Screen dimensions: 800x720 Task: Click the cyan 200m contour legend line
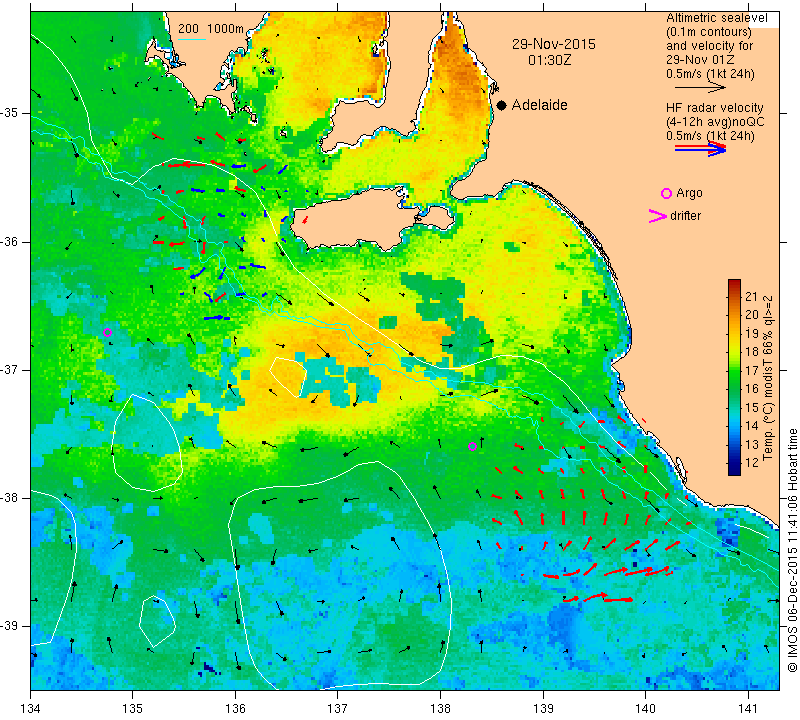pos(191,39)
